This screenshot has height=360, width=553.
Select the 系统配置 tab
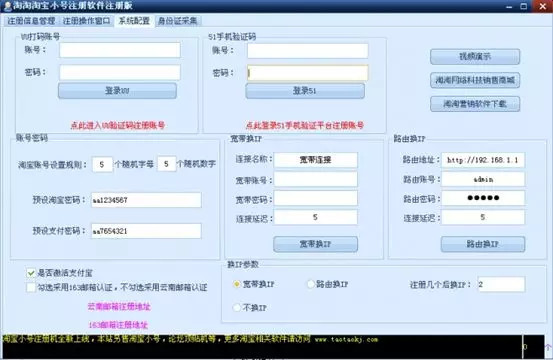(x=134, y=21)
